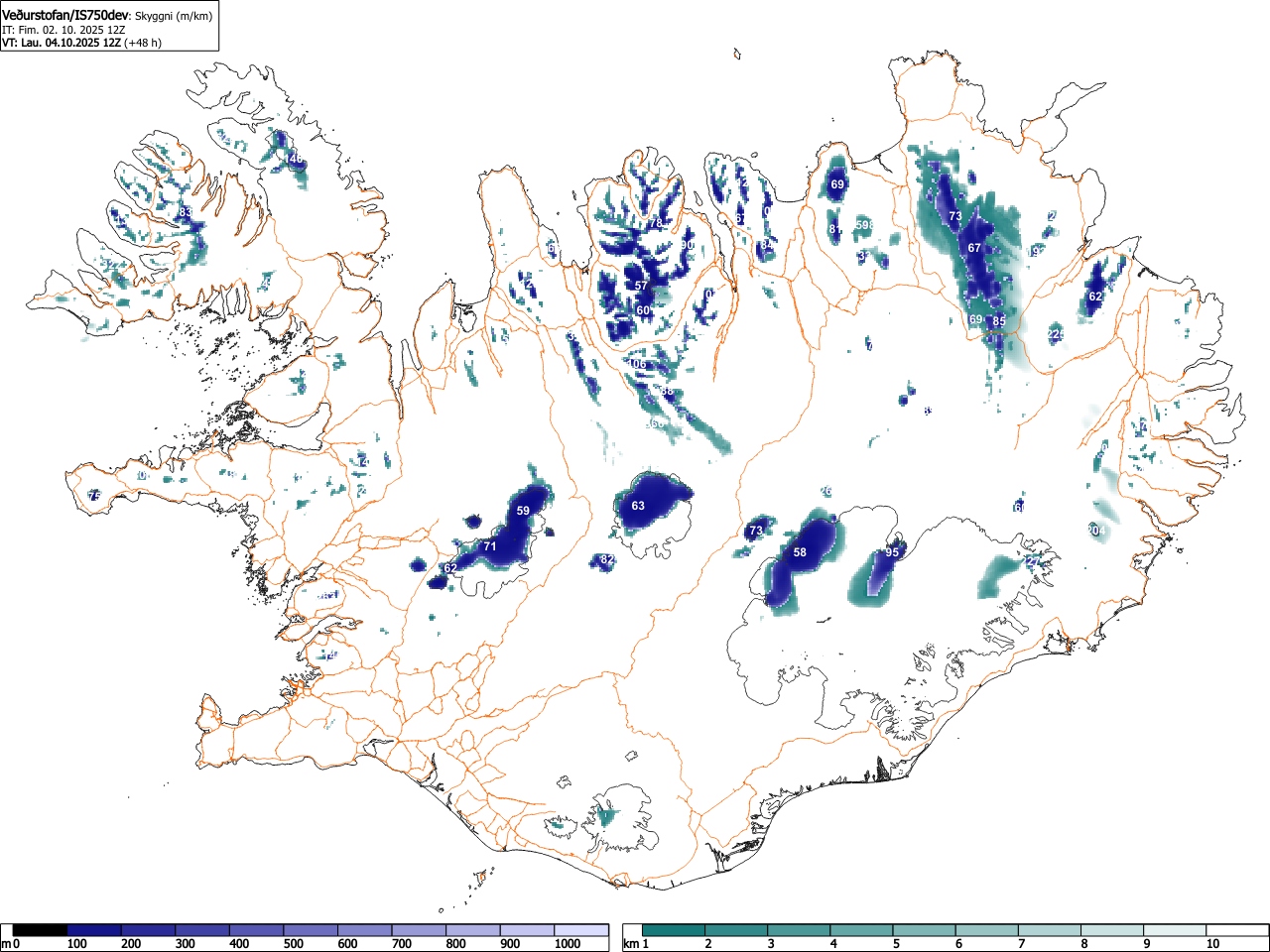1270x952 pixels.
Task: Click the 100–200 m legend swatch
Action: click(x=94, y=930)
